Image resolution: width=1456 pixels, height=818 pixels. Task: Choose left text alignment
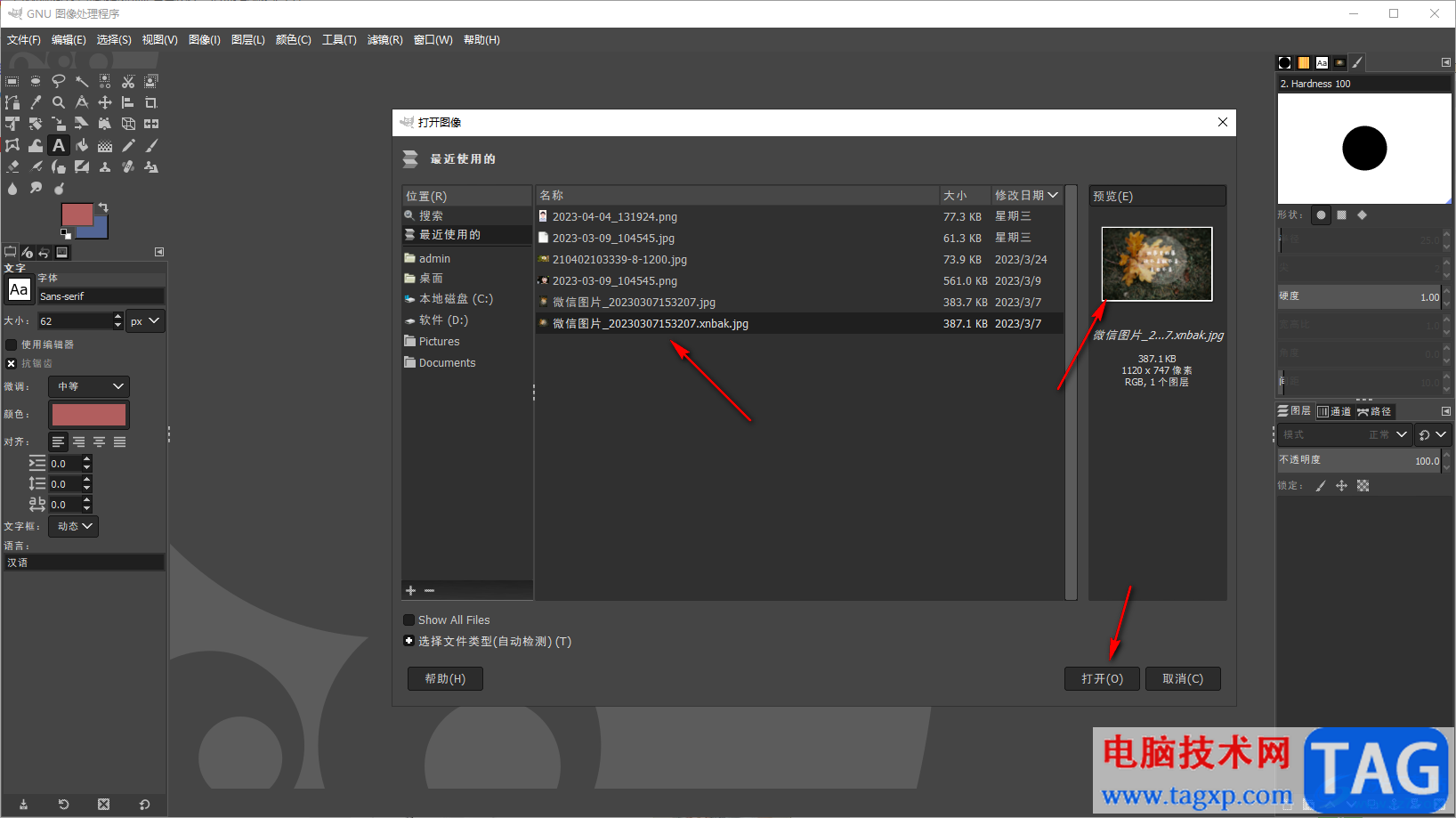click(x=58, y=442)
